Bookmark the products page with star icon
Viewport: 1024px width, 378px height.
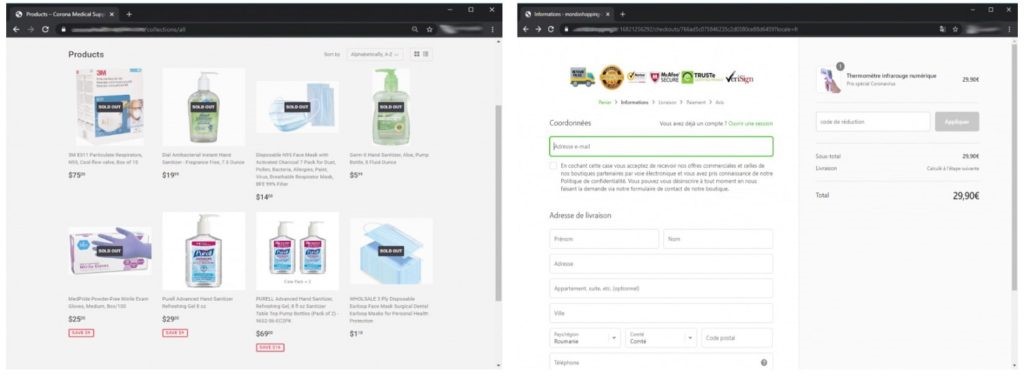coord(429,29)
